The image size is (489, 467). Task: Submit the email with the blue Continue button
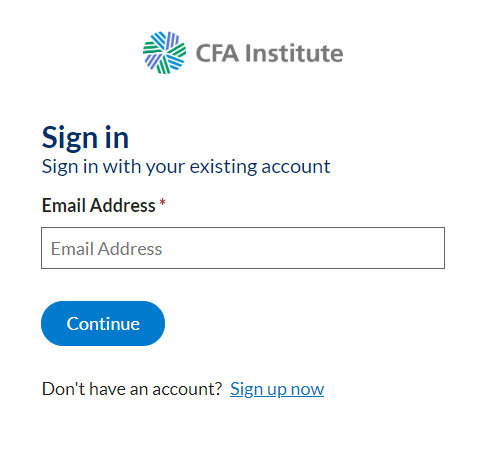[x=103, y=324]
